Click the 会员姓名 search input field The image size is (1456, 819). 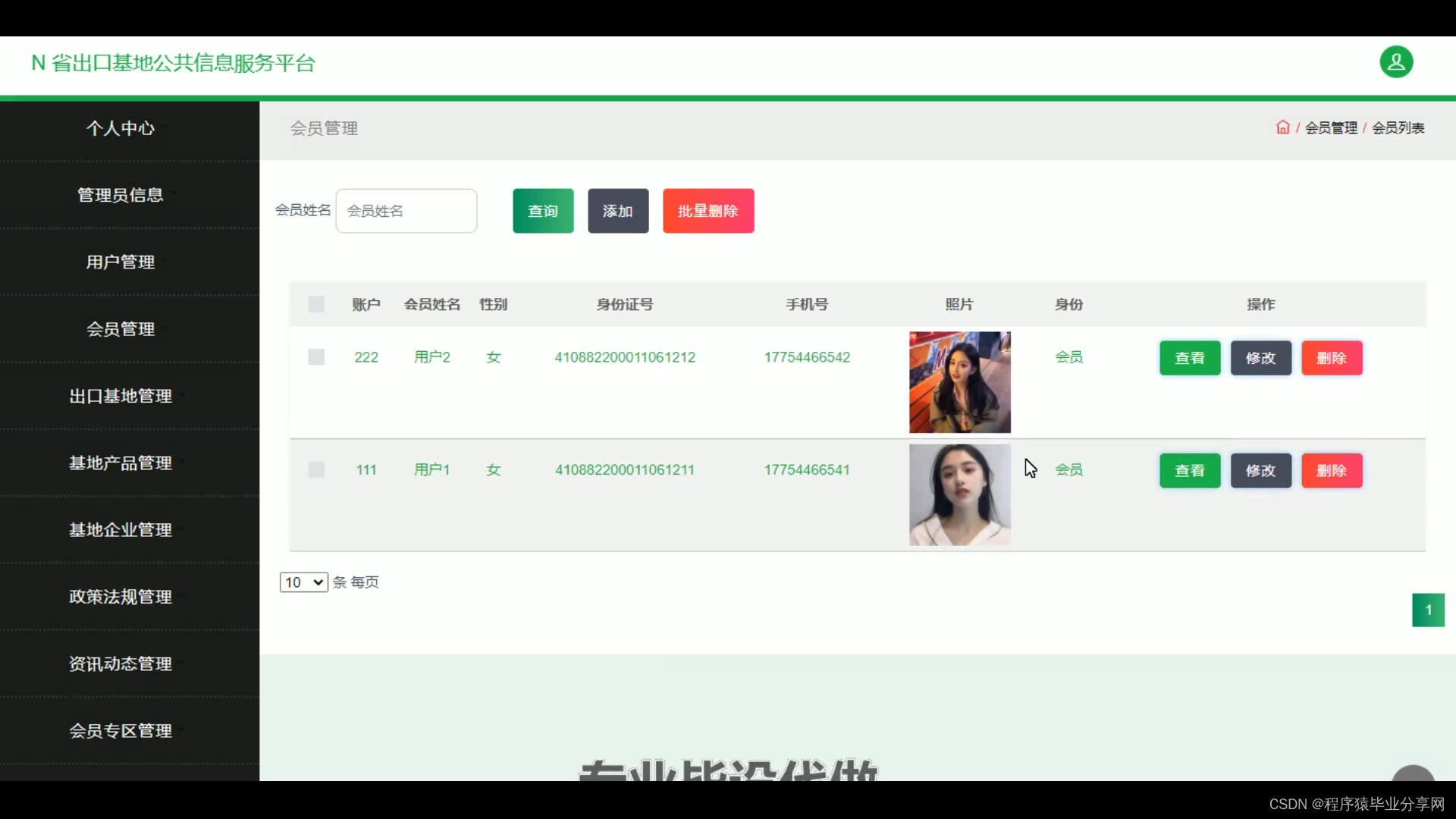[406, 211]
